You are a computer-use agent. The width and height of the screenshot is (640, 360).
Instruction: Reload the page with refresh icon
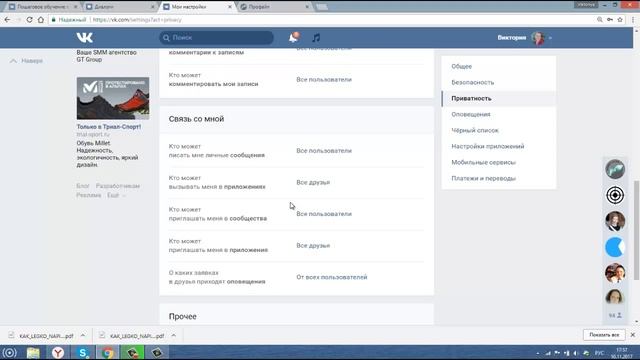tap(29, 20)
